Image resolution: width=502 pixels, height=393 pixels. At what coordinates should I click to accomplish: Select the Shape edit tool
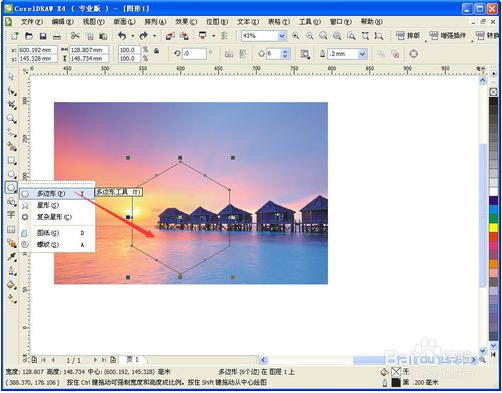11,91
